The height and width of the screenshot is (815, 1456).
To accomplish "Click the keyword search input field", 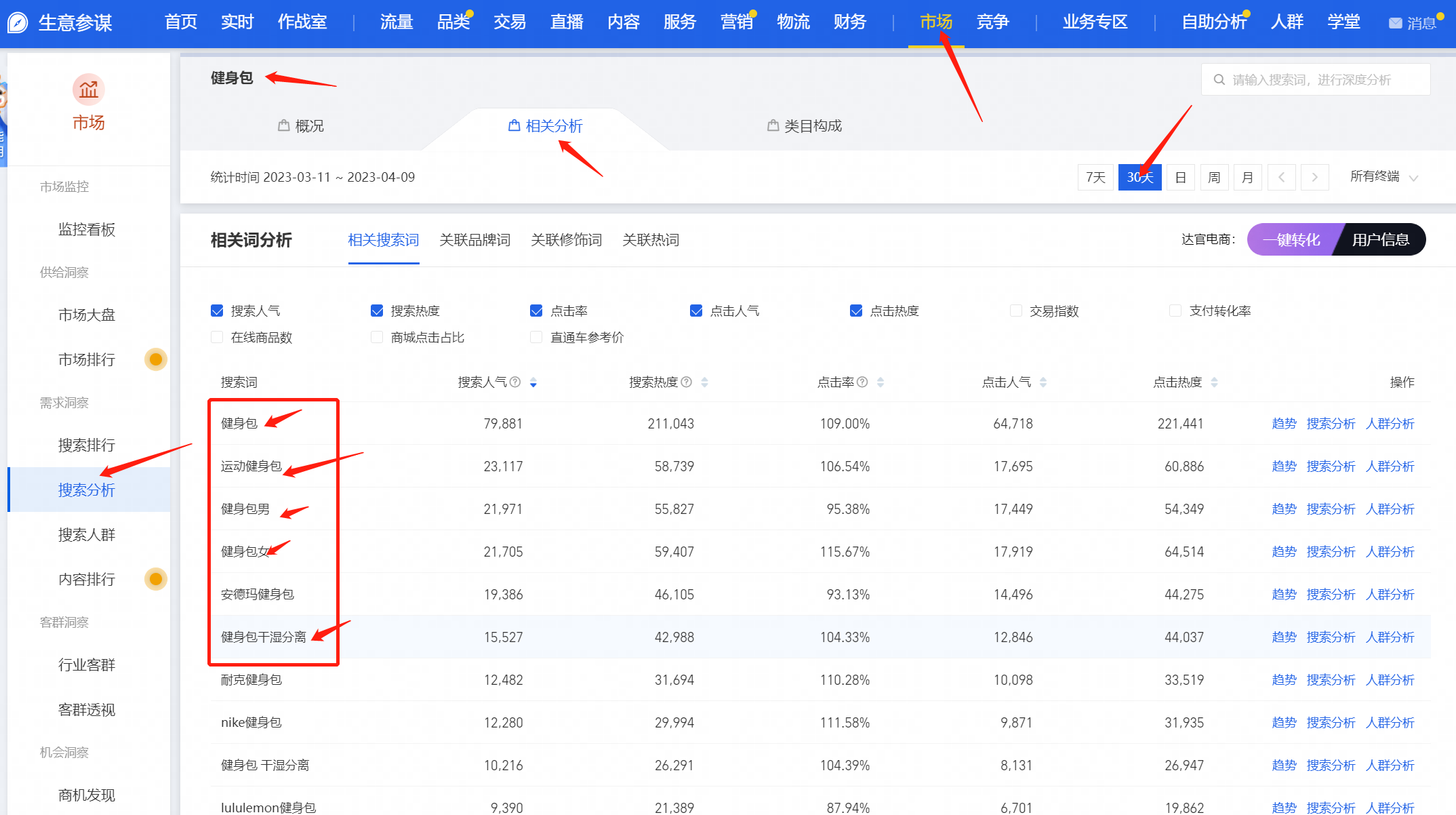I will [x=1322, y=80].
